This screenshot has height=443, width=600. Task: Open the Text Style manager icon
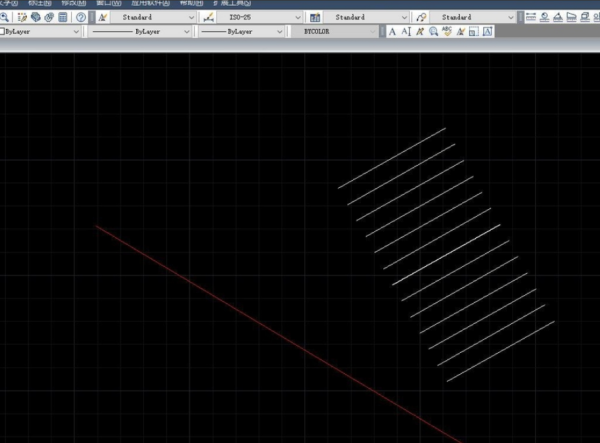[x=103, y=17]
